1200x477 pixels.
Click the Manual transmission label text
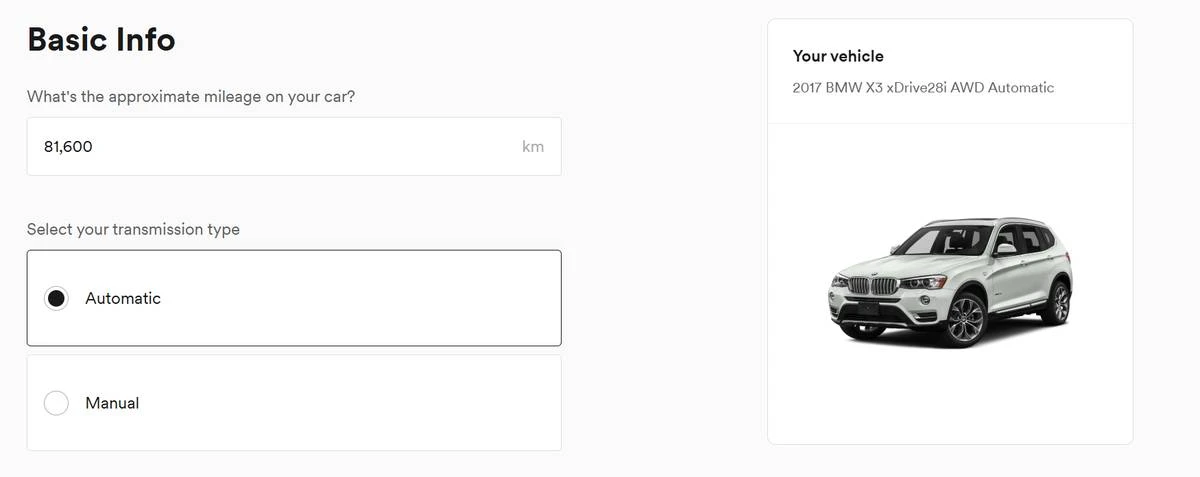coord(112,403)
